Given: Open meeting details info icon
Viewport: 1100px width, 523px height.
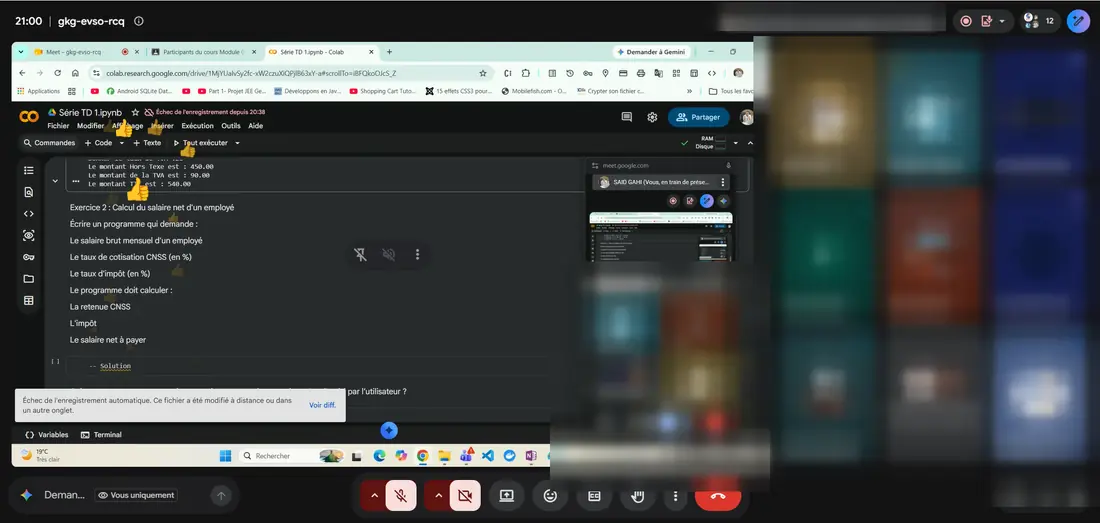Looking at the screenshot, I should pos(139,21).
